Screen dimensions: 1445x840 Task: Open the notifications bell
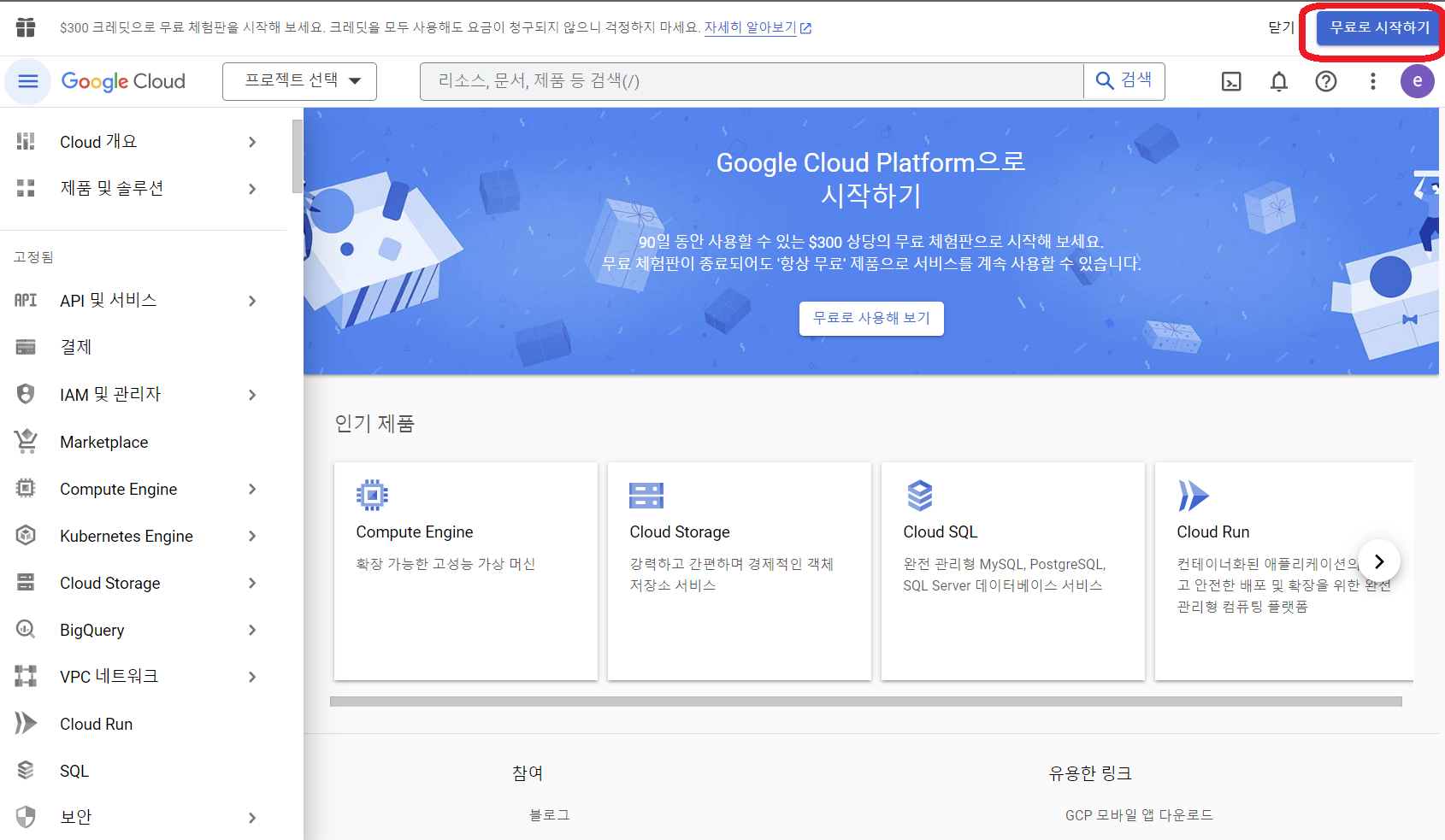[1279, 81]
